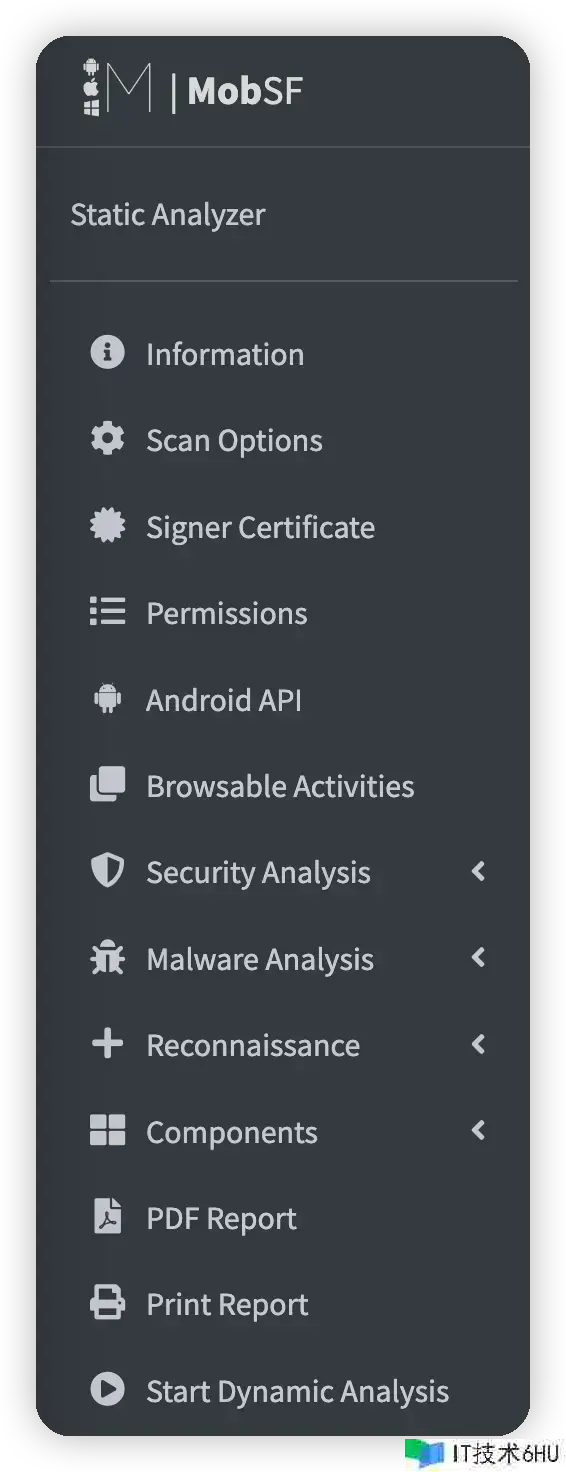Open the Components menu item
Image resolution: width=566 pixels, height=1472 pixels.
283,1131
